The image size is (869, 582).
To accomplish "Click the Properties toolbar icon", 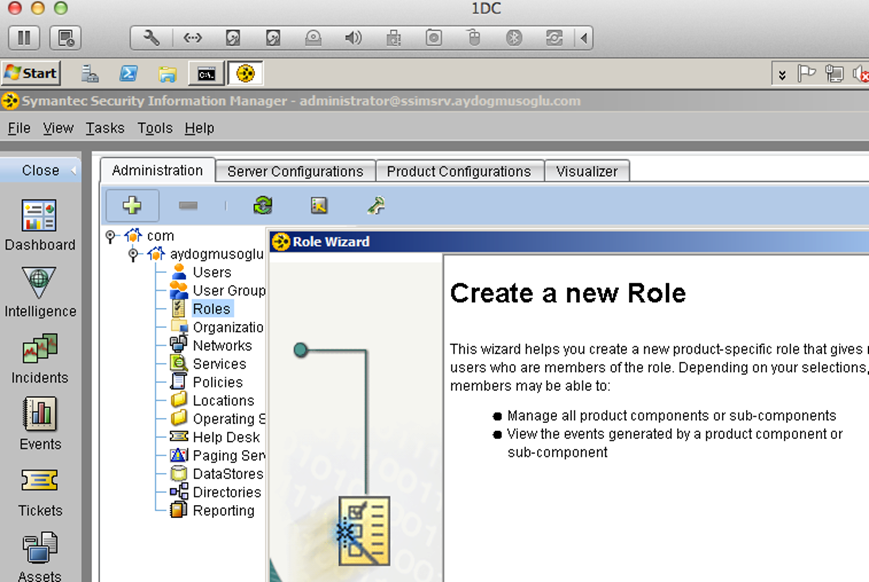I will click(x=319, y=206).
